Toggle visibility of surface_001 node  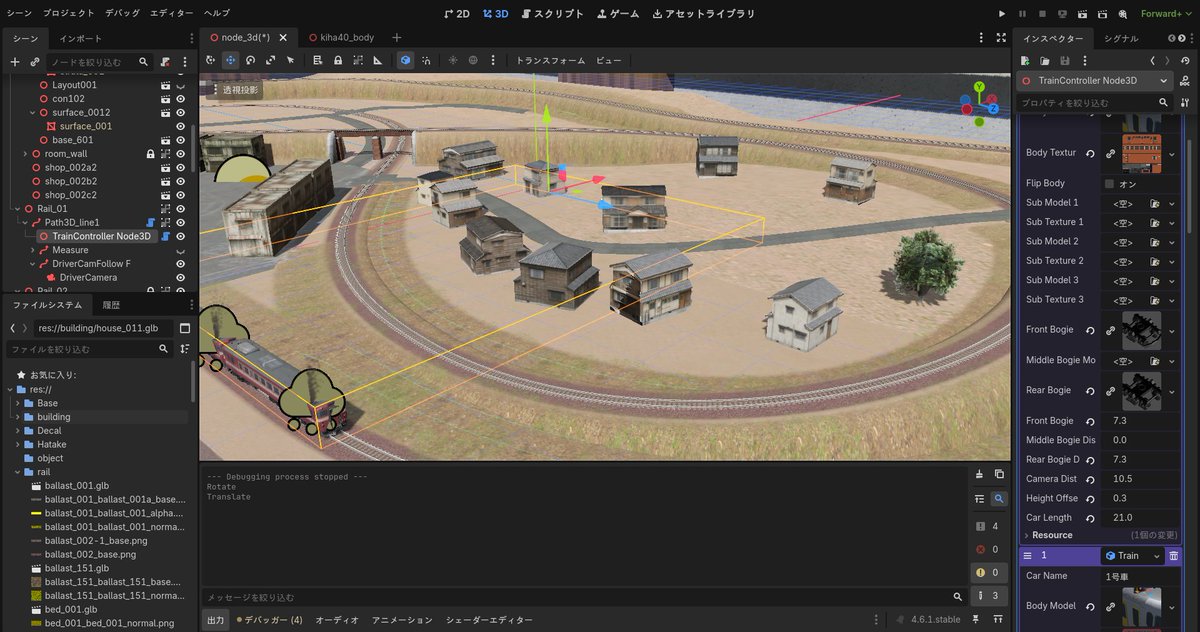coord(181,126)
